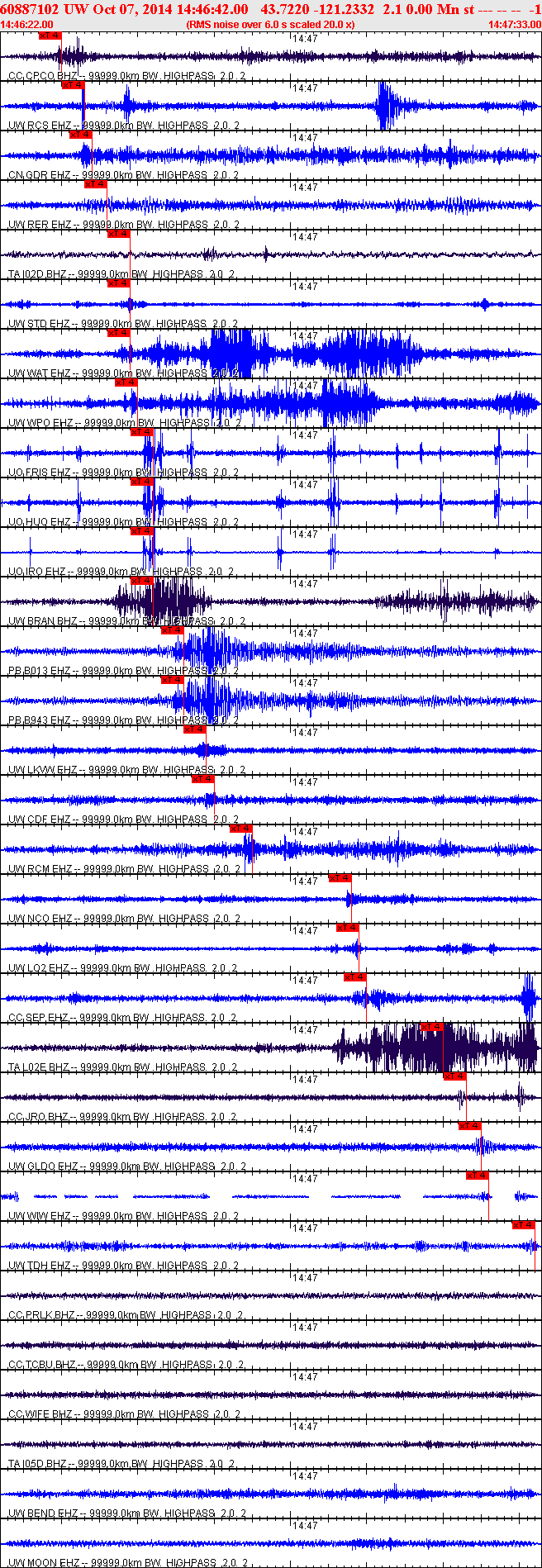Screen dimensions: 542x1568
Task: Click the red pick flag on UW.NCO trace
Action: point(340,878)
